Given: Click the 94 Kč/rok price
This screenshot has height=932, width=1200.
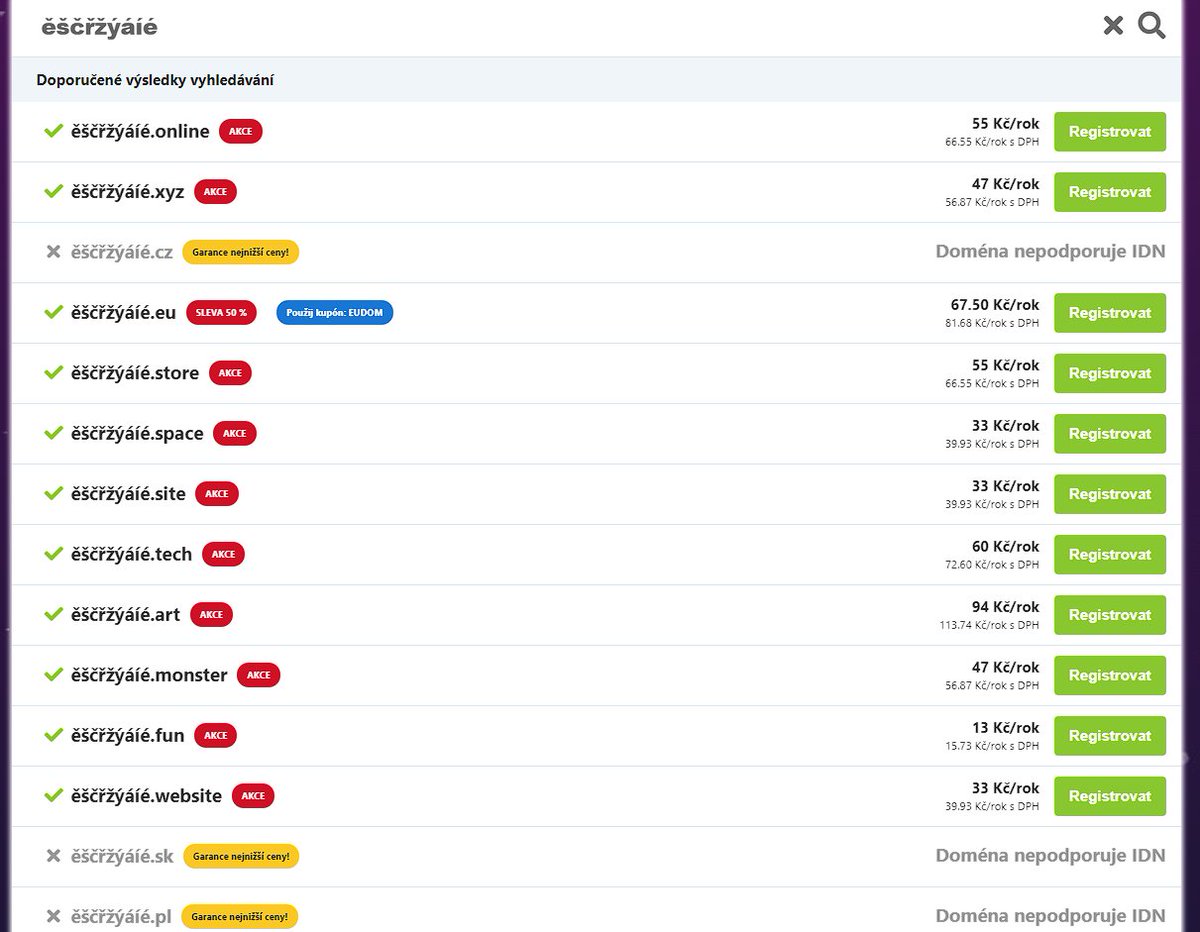Looking at the screenshot, I should 1006,607.
